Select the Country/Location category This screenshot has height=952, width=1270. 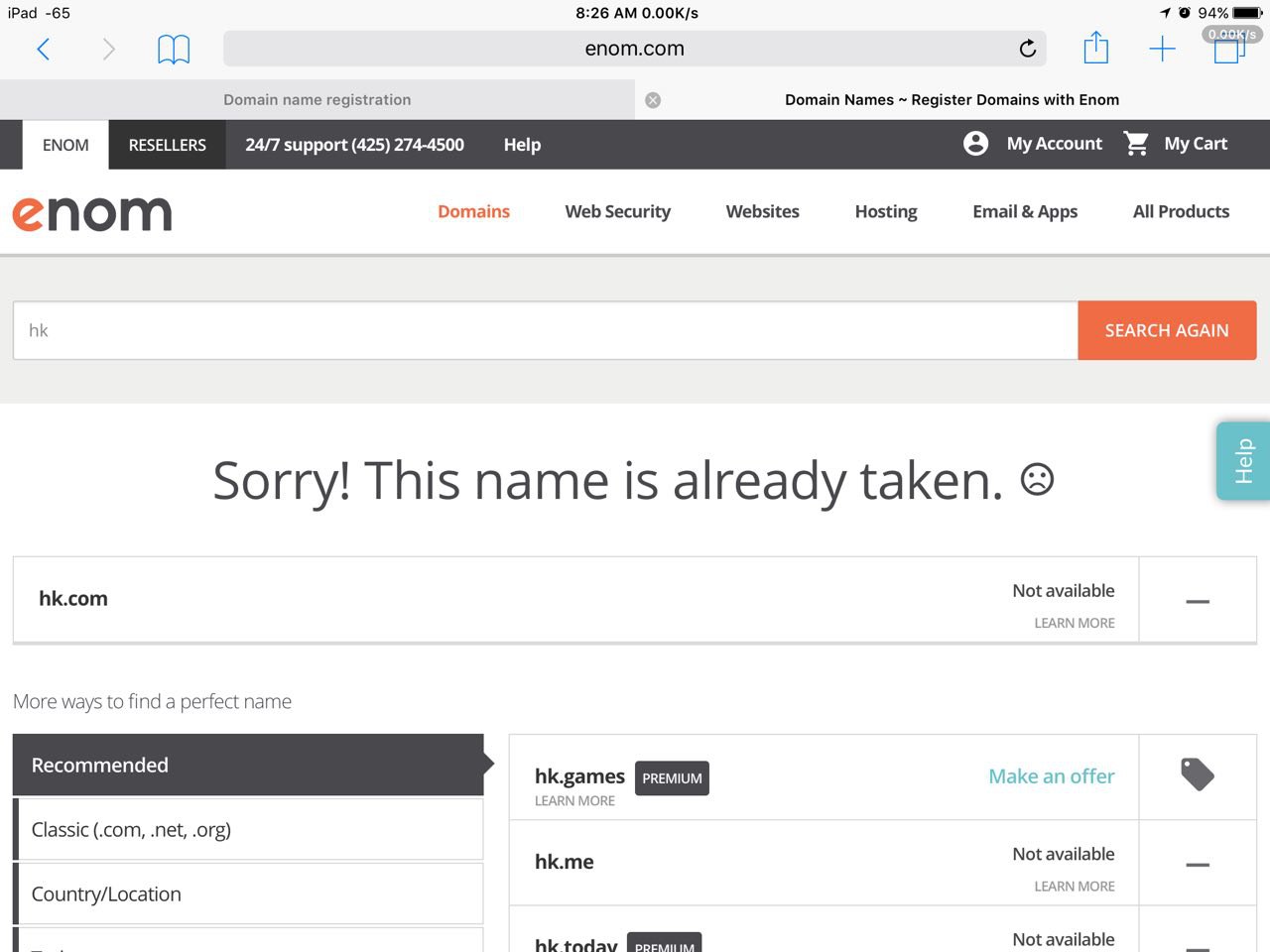(248, 893)
